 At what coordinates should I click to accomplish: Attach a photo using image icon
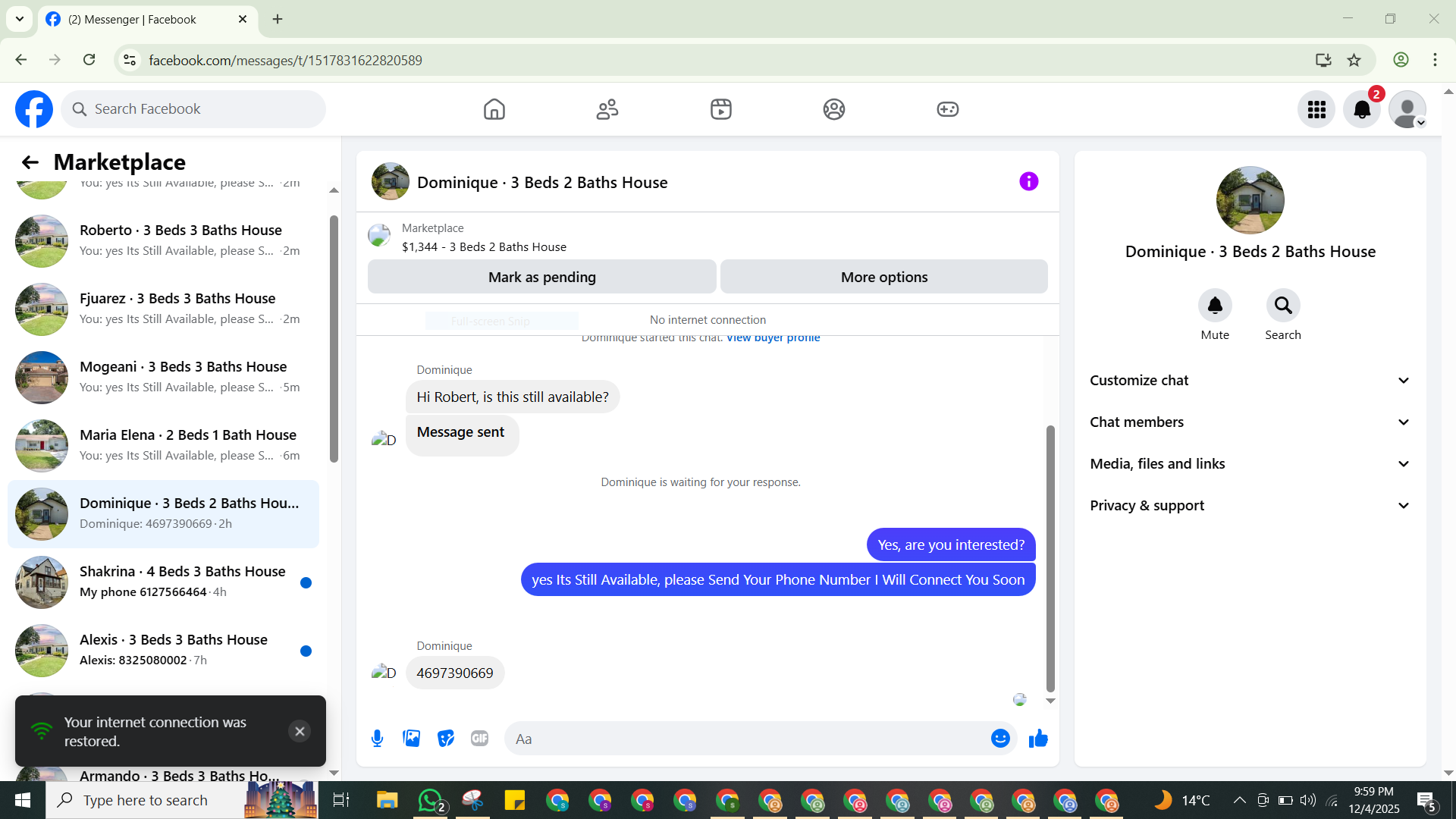pyautogui.click(x=411, y=739)
